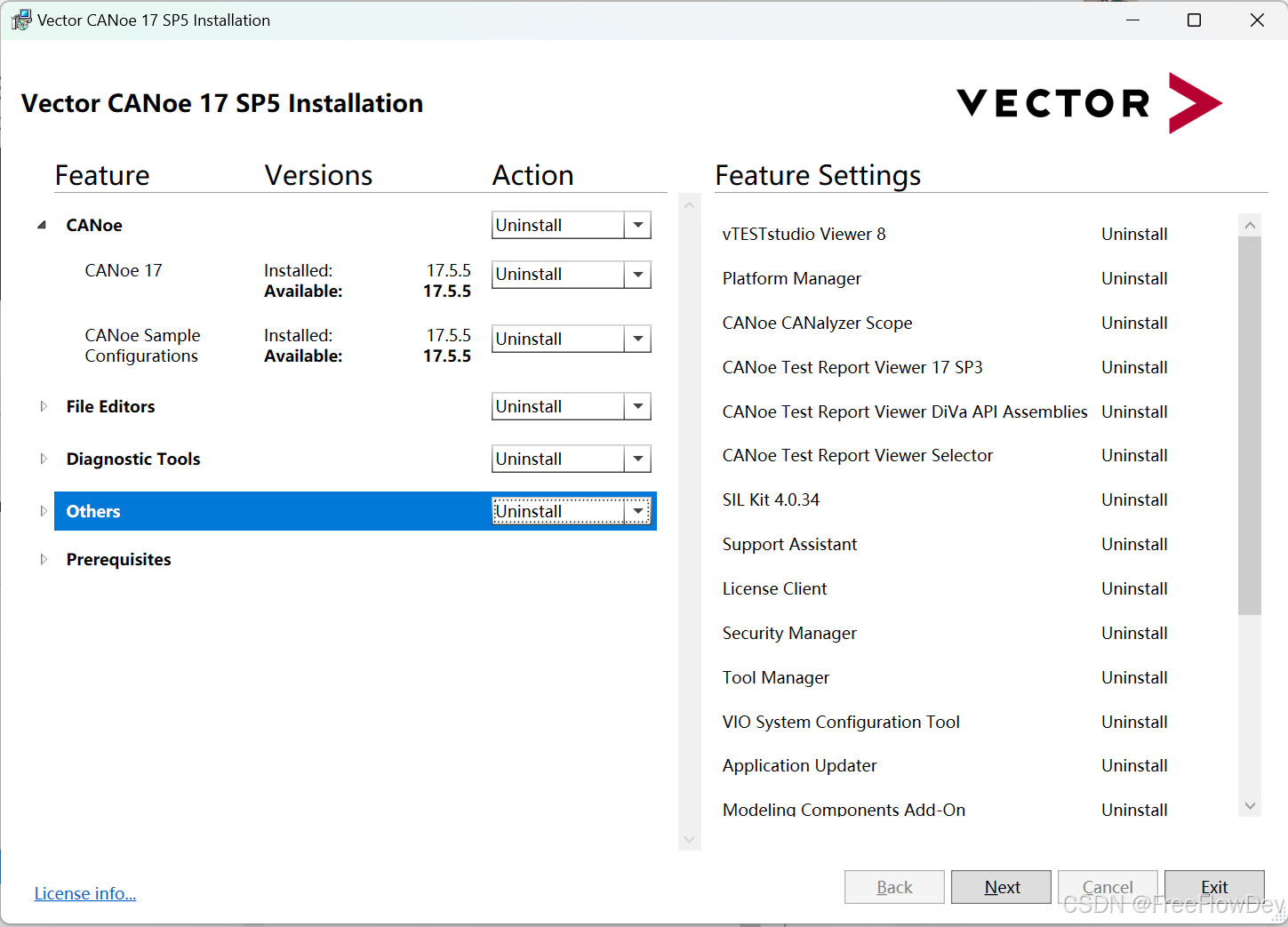Click feature list scrollbar up arrow

click(x=689, y=205)
